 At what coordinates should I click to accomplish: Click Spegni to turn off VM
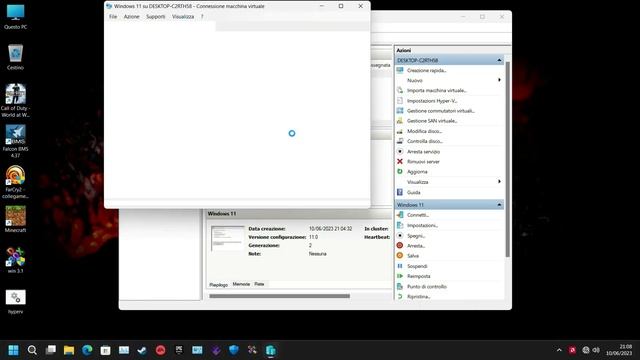[416, 236]
